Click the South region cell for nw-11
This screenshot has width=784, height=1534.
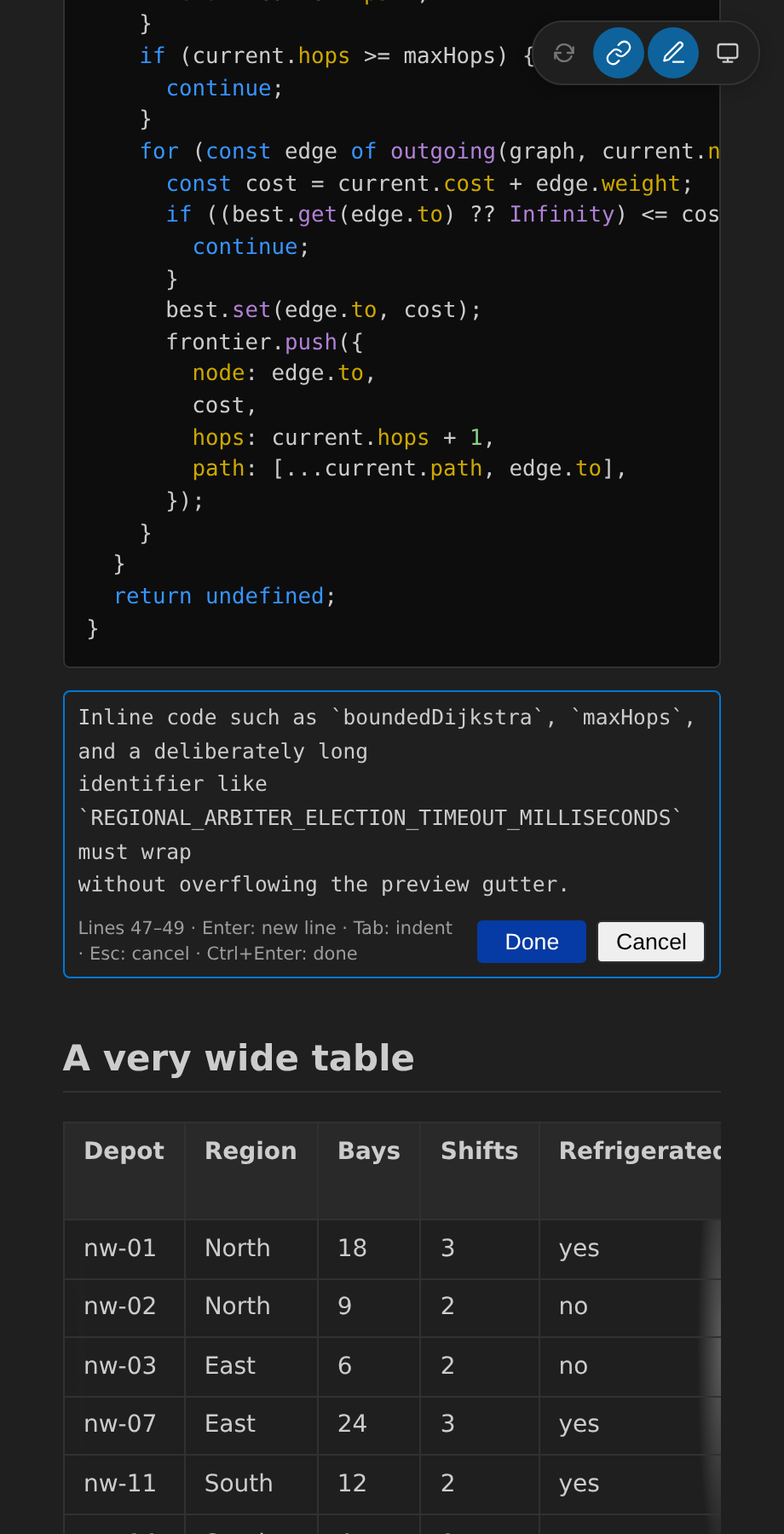point(251,1484)
